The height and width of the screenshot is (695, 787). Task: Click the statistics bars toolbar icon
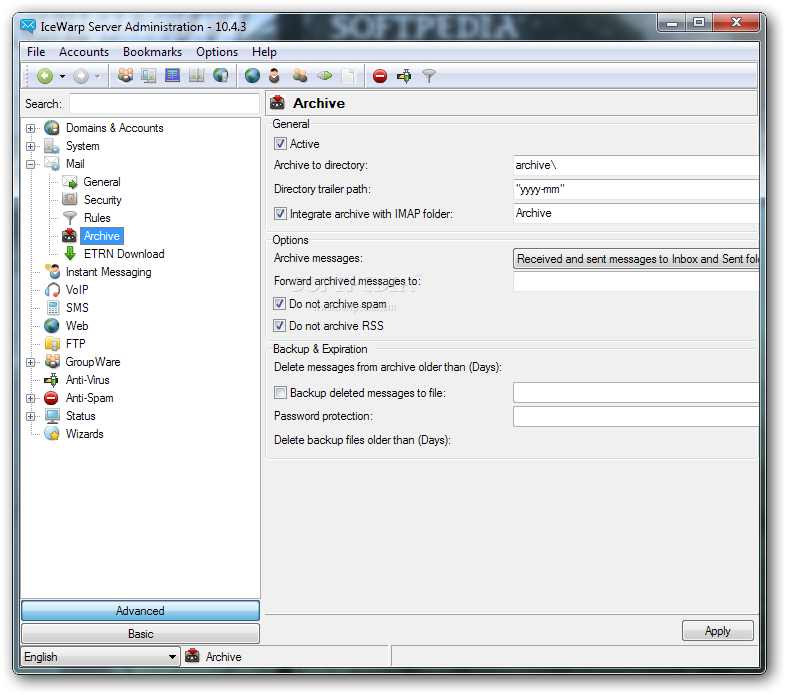(196, 76)
